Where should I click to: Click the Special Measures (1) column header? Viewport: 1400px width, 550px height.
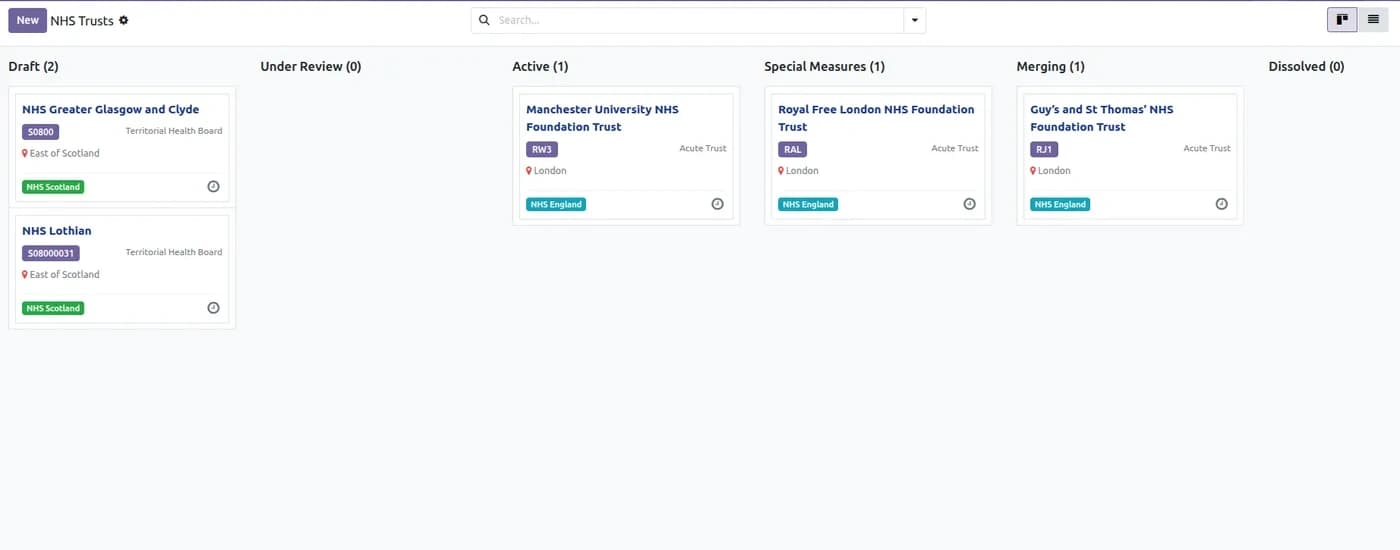(x=824, y=67)
